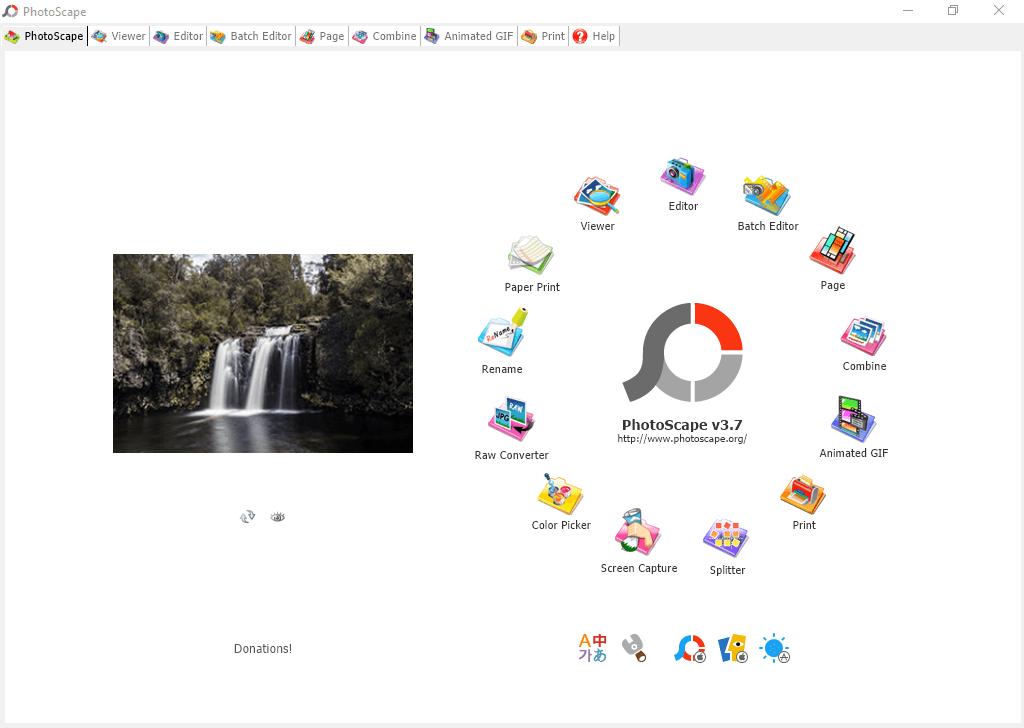Open the Help tab

(594, 36)
